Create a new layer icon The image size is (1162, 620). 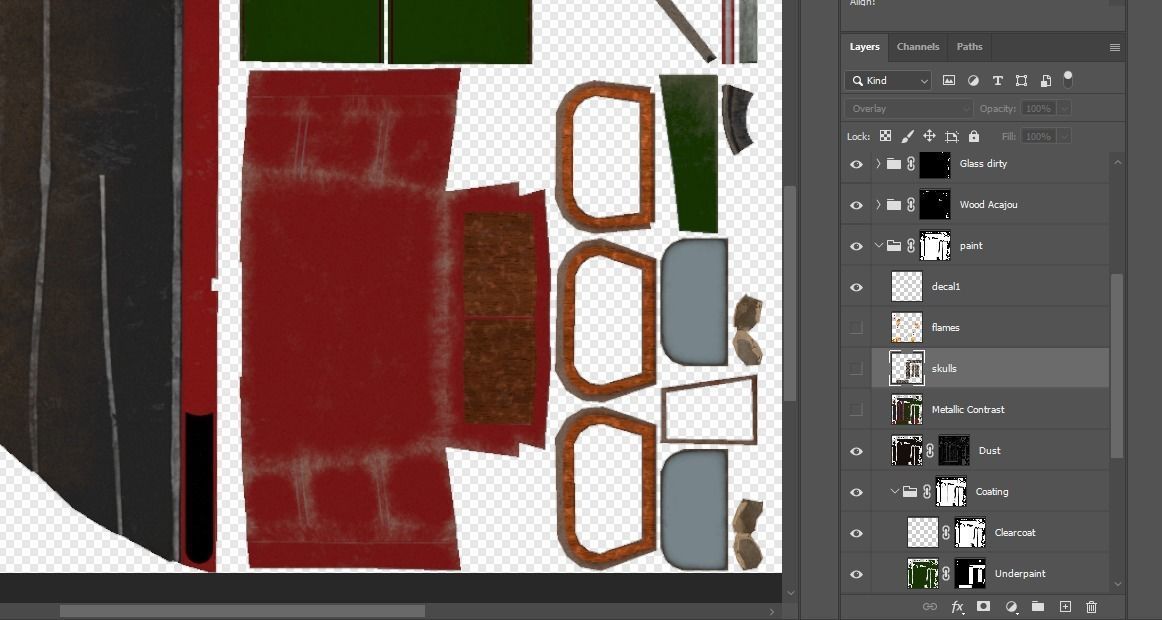click(1065, 607)
